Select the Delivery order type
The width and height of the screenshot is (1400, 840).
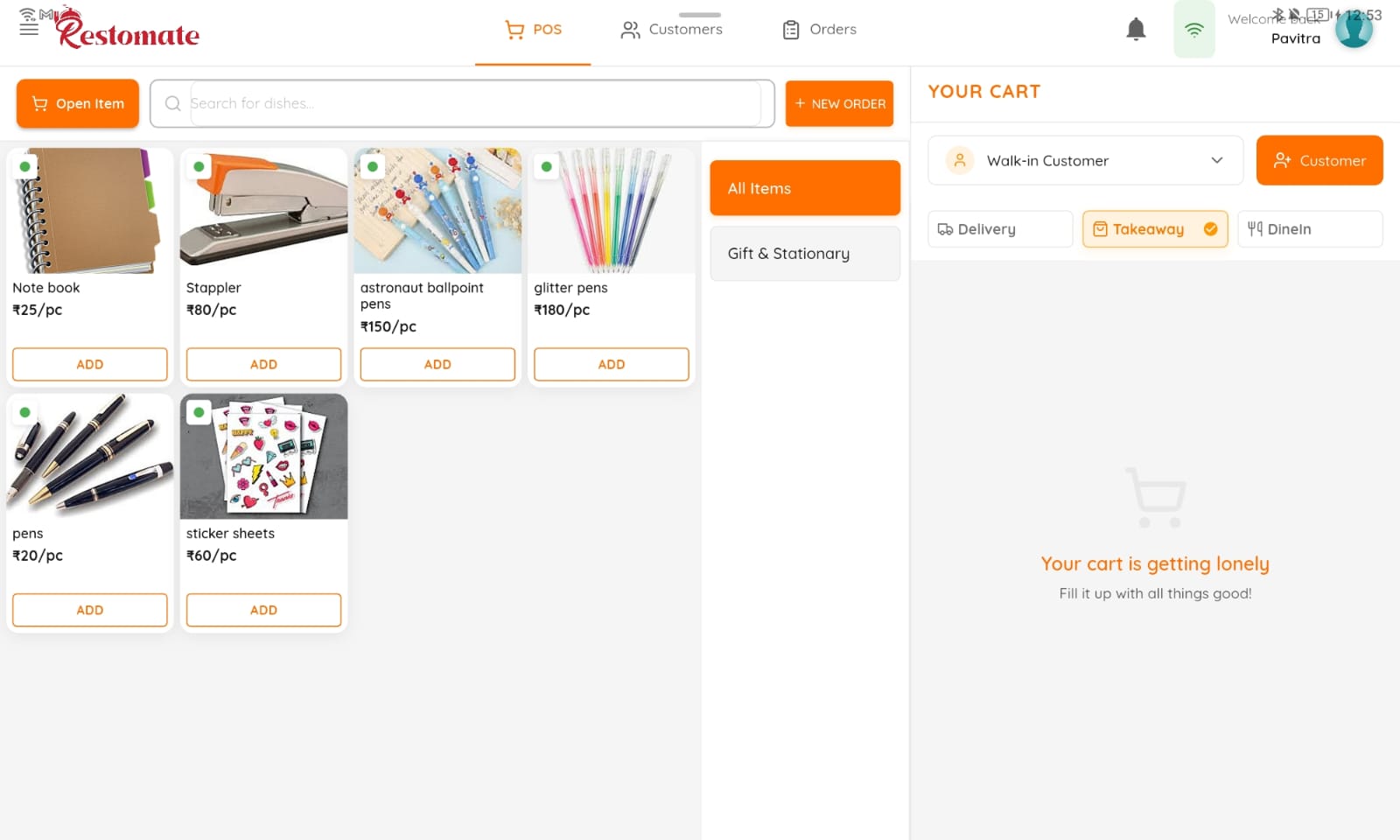(1000, 229)
